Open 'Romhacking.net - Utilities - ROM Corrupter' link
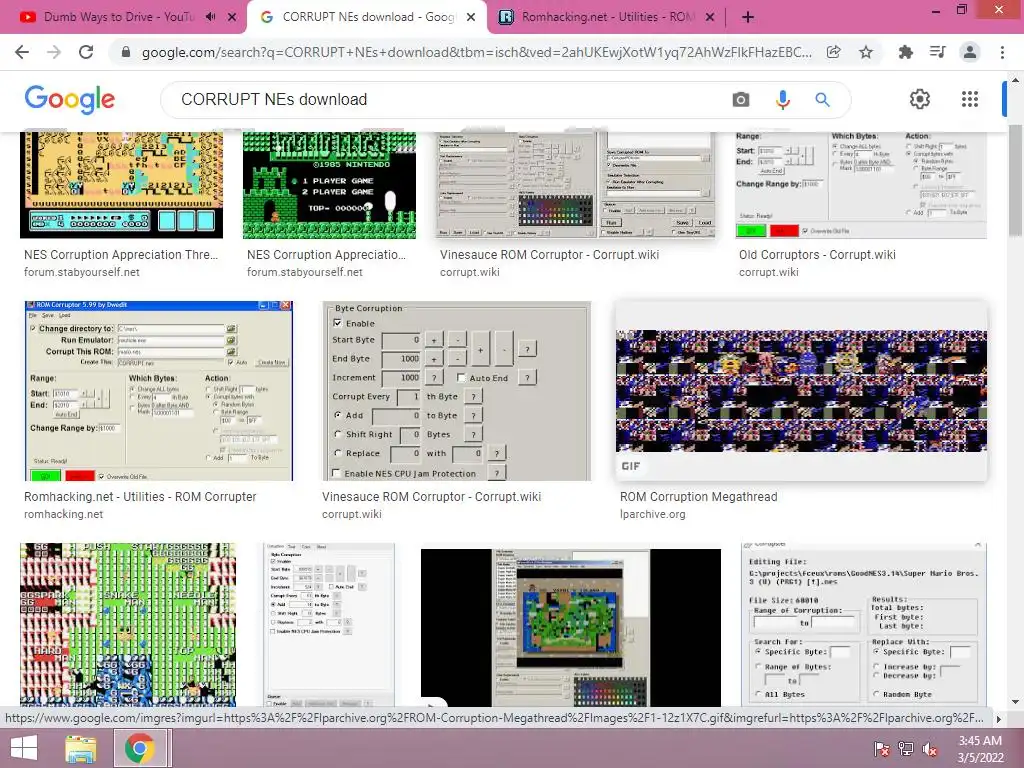The height and width of the screenshot is (768, 1024). click(x=140, y=496)
